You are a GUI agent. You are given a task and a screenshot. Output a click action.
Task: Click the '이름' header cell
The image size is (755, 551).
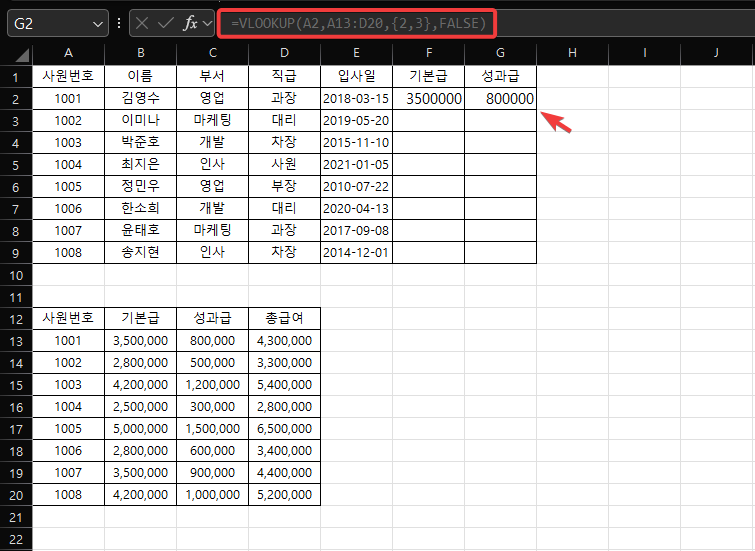pyautogui.click(x=141, y=76)
